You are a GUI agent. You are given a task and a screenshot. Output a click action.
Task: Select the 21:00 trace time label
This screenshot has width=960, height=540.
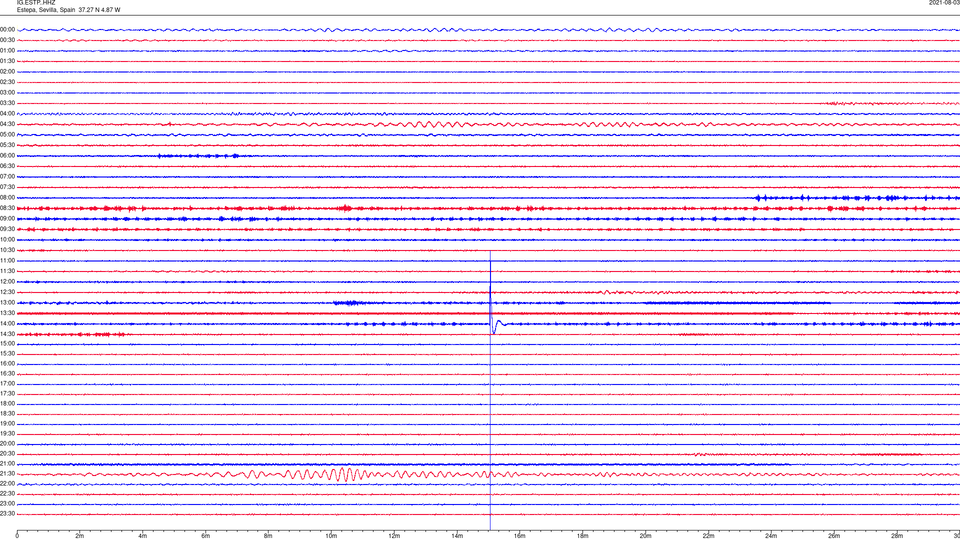coord(7,464)
